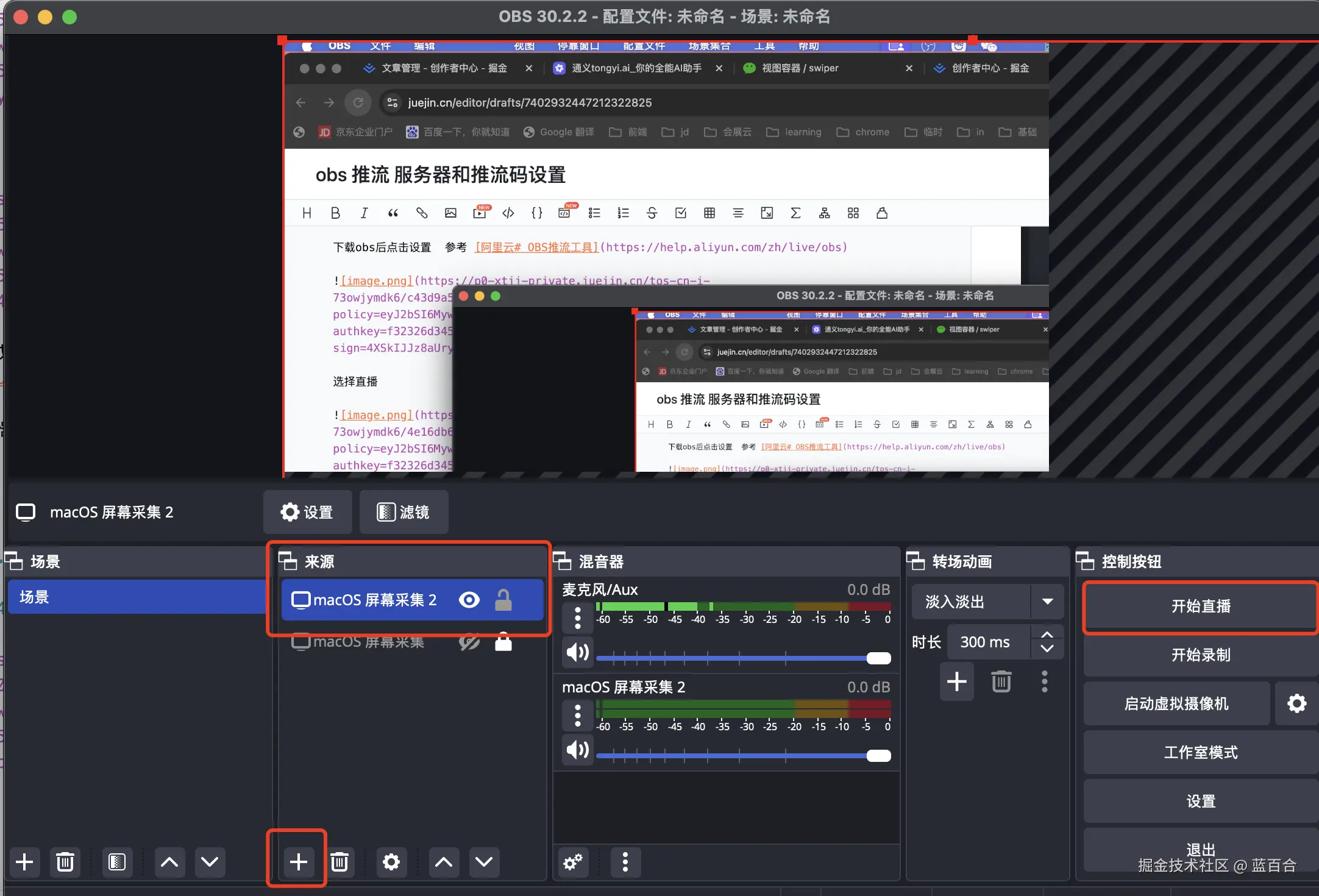1319x896 pixels.
Task: Open scene filters icon in the Scenes panel
Action: tap(116, 862)
